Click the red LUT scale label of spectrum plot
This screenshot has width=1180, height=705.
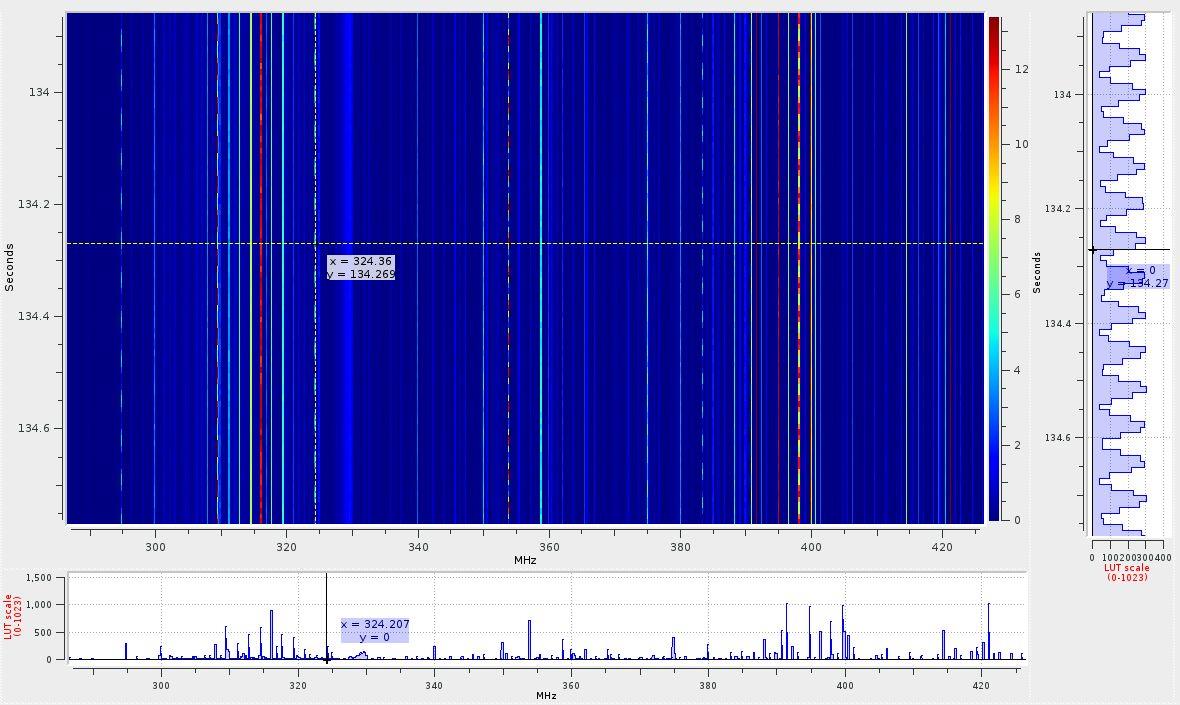13,617
